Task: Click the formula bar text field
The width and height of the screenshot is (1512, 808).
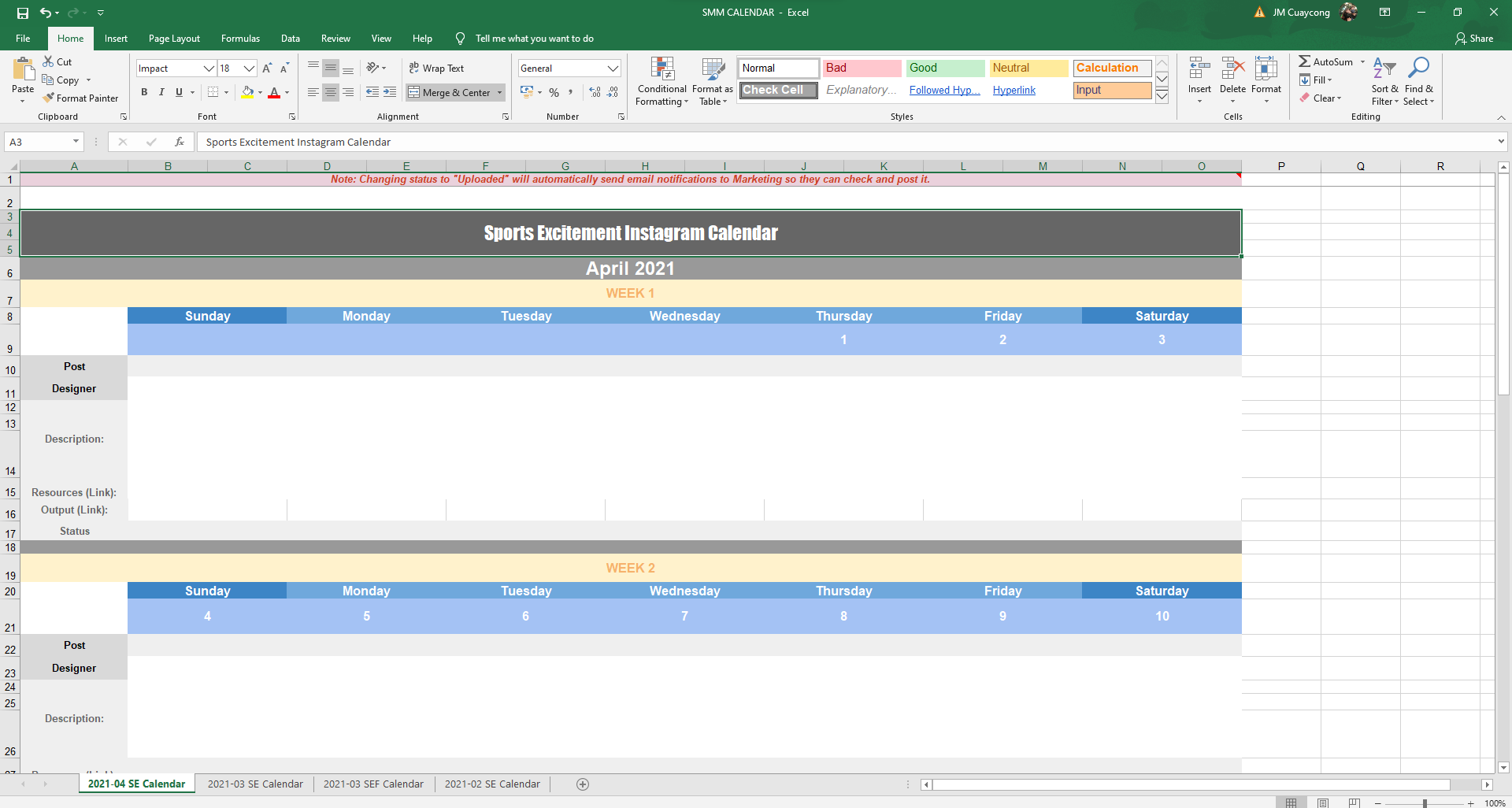Action: tap(846, 142)
